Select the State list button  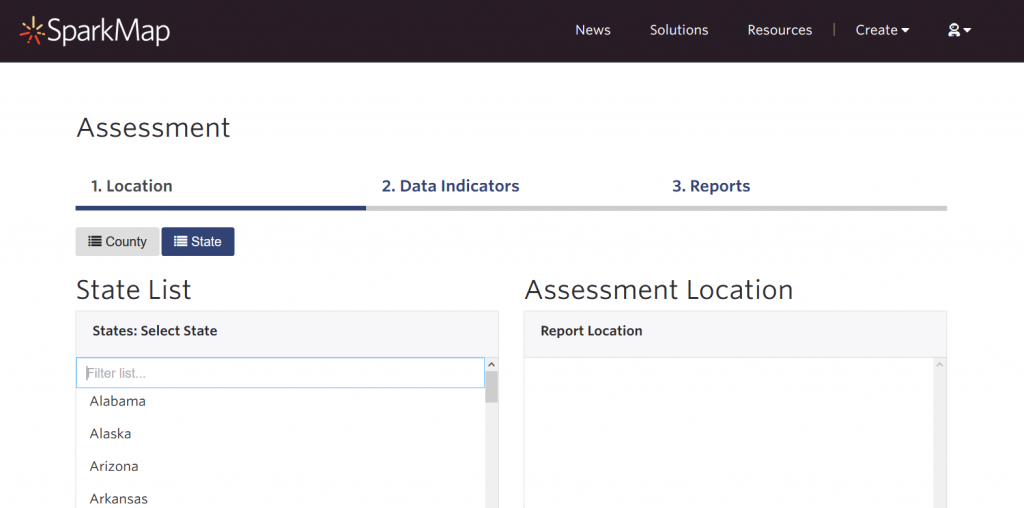(198, 242)
